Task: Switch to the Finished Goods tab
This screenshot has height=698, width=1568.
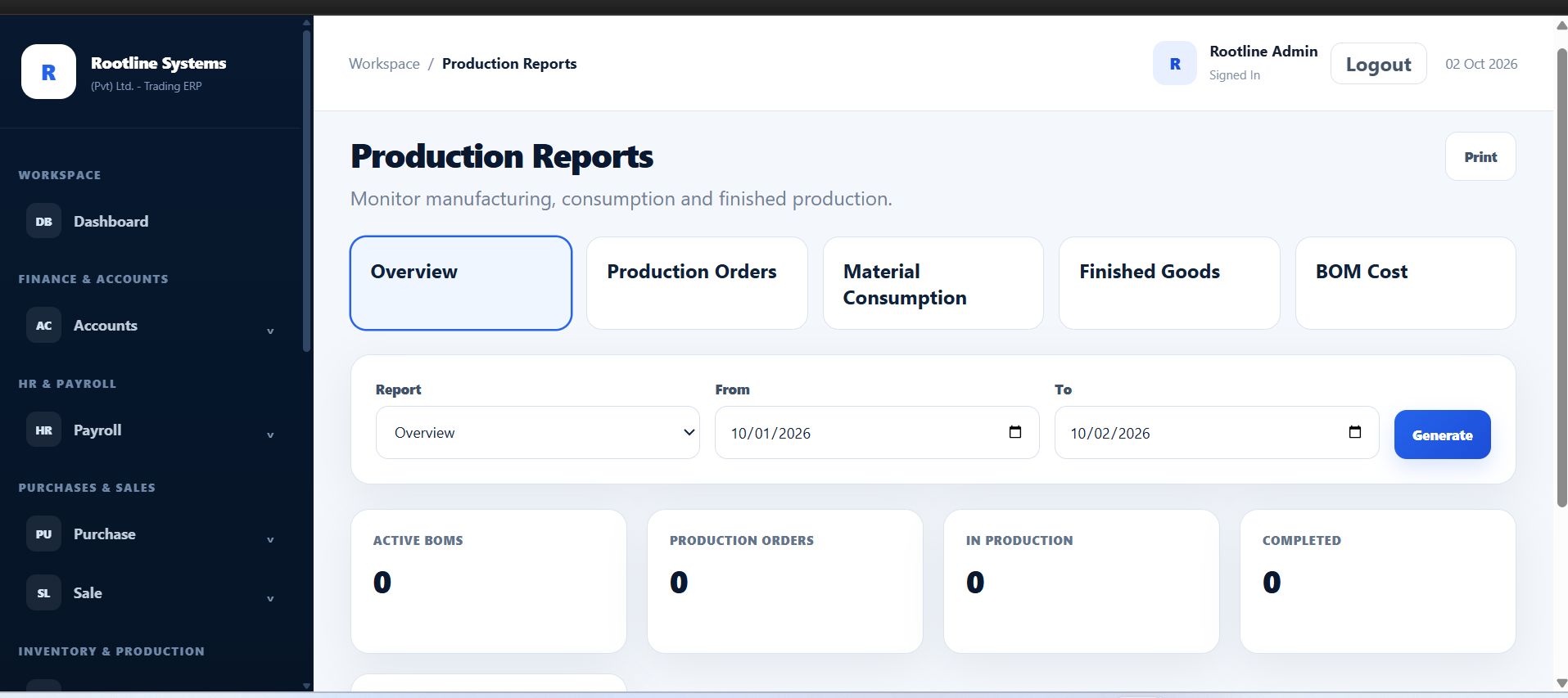Action: pyautogui.click(x=1169, y=283)
